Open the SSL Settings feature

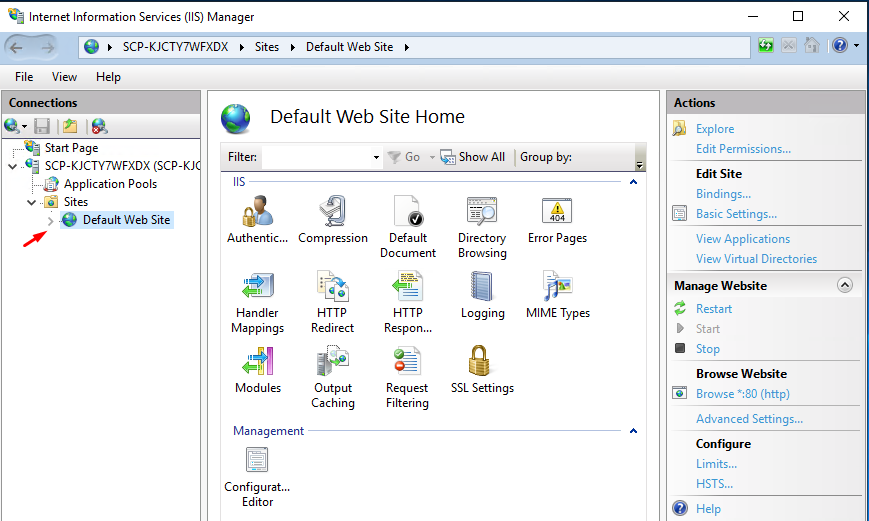point(482,370)
